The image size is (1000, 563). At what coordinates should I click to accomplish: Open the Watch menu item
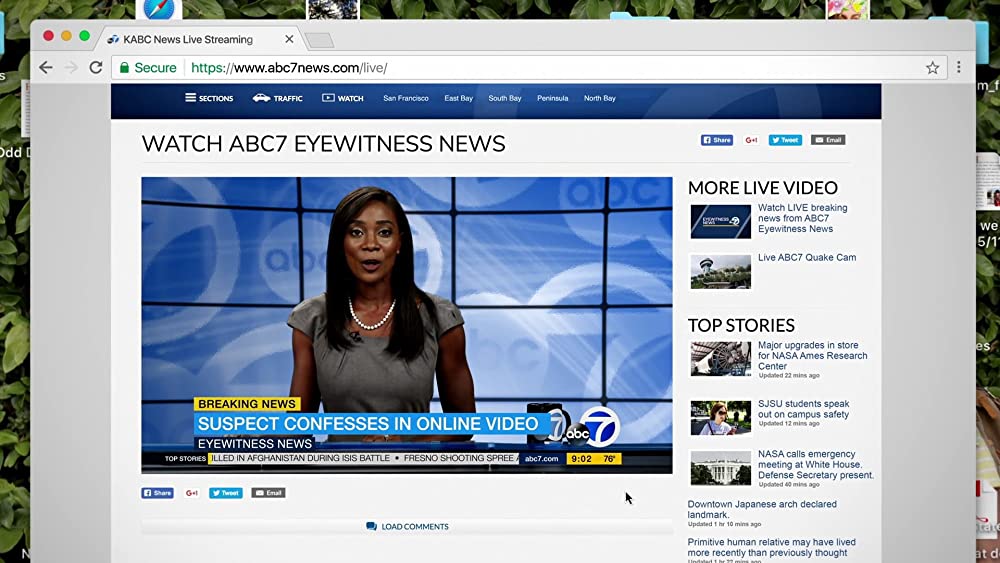point(342,98)
